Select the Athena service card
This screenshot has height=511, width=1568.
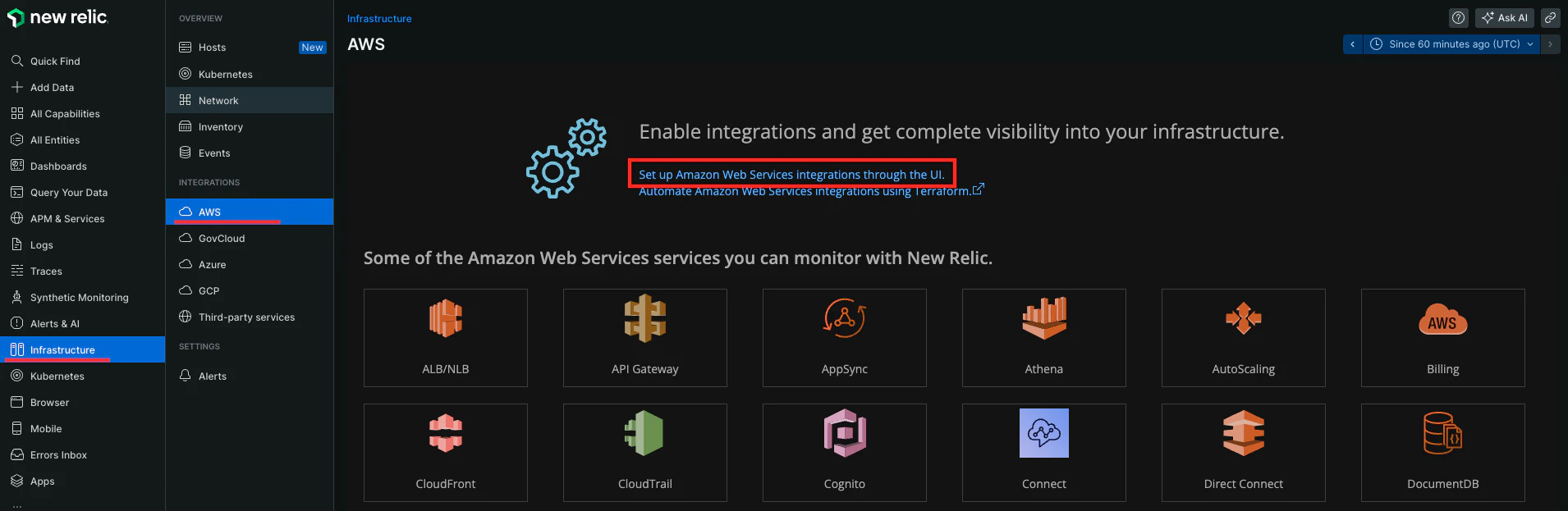tap(1044, 338)
